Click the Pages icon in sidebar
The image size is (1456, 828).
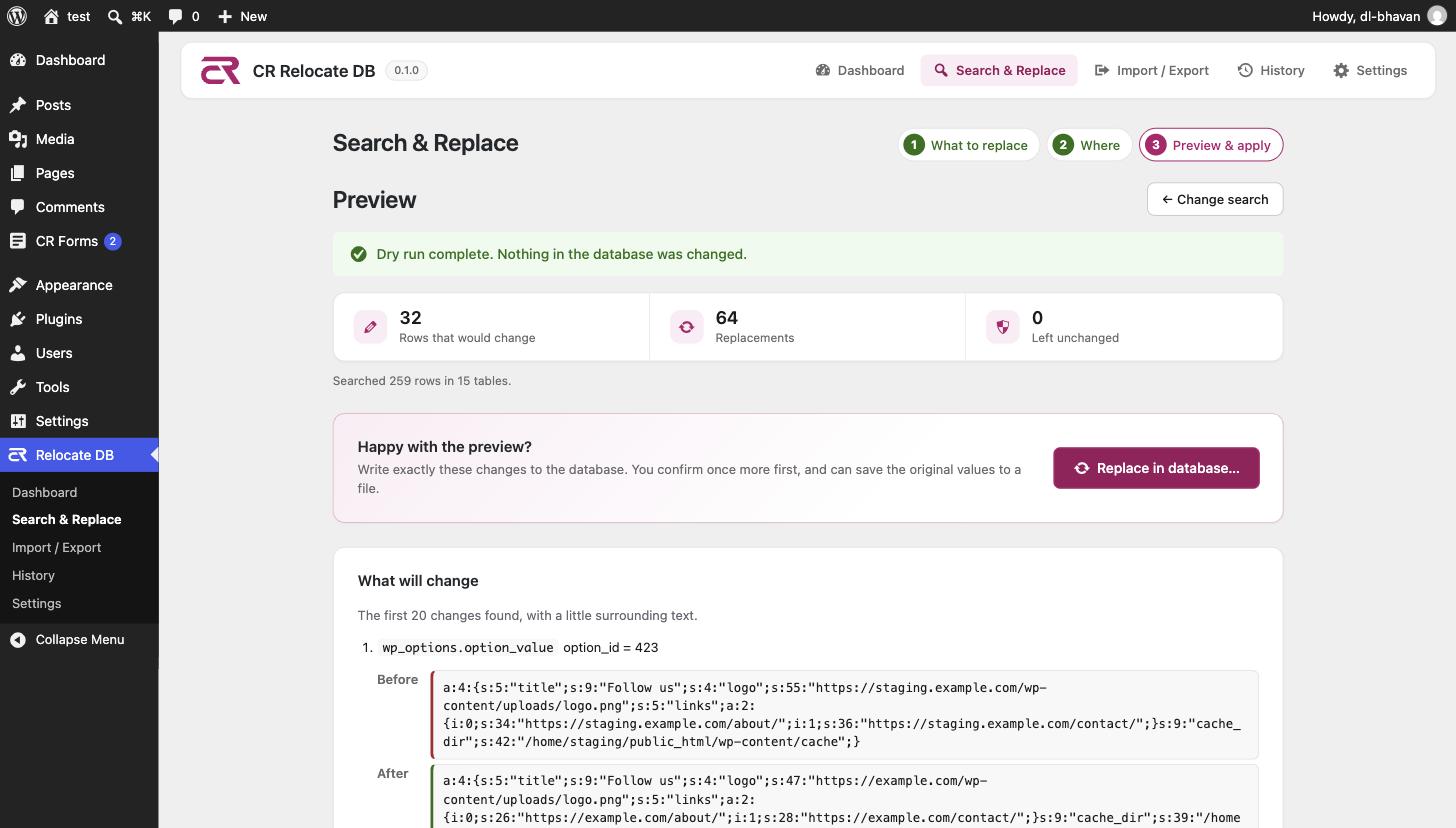coord(18,173)
